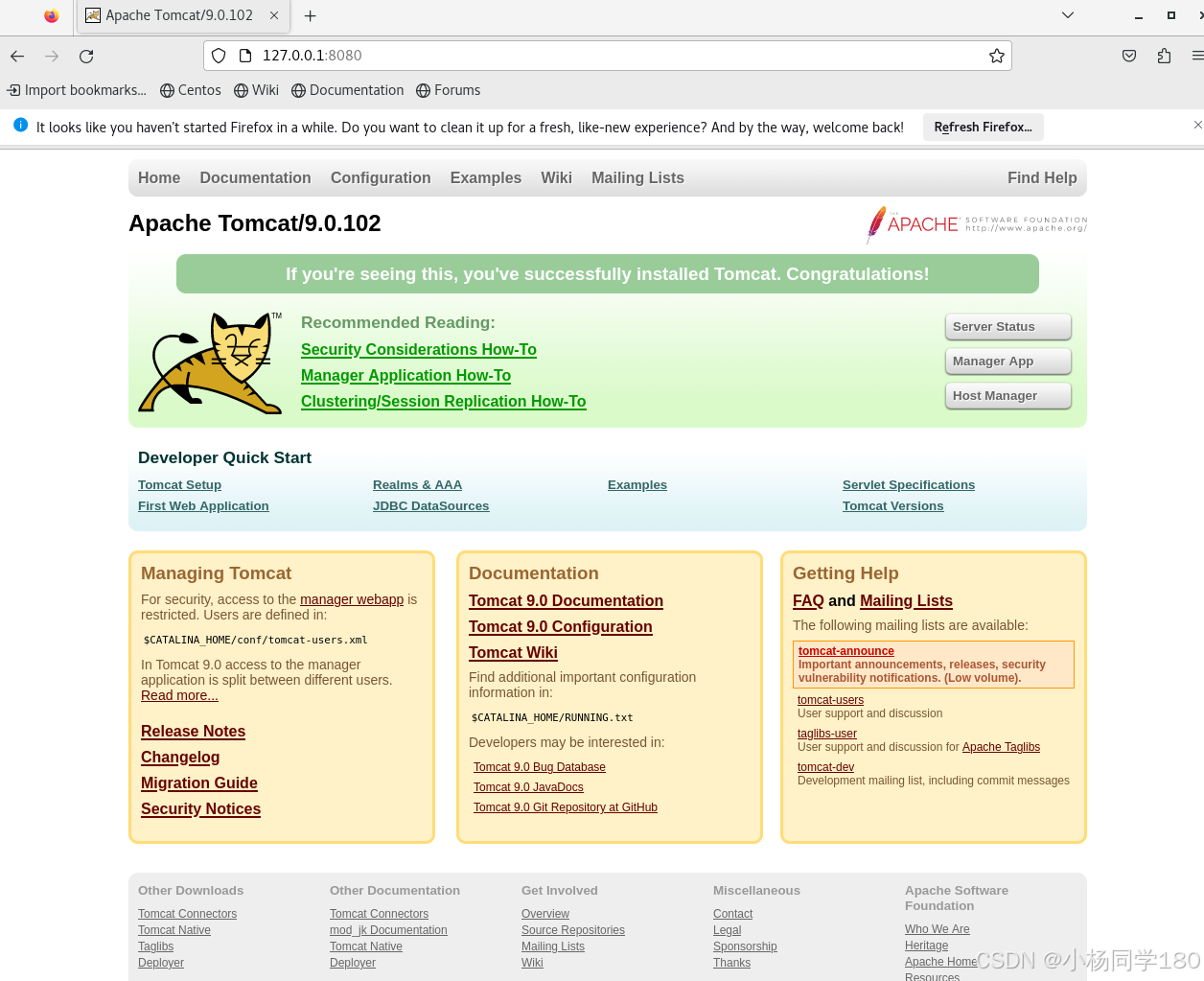Click the Refresh Firefox button

click(983, 127)
